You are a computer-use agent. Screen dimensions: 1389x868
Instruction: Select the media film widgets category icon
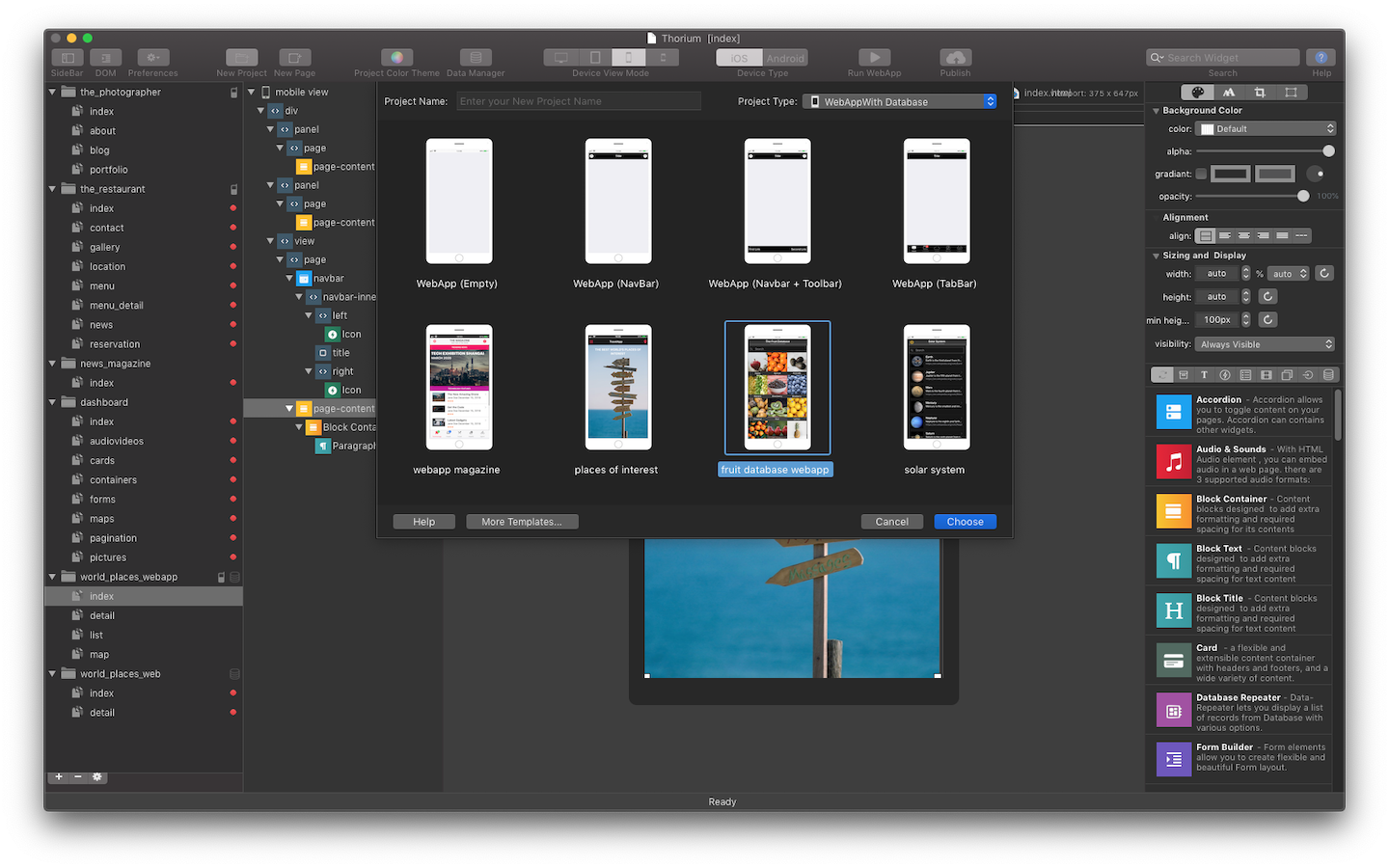(x=1266, y=375)
